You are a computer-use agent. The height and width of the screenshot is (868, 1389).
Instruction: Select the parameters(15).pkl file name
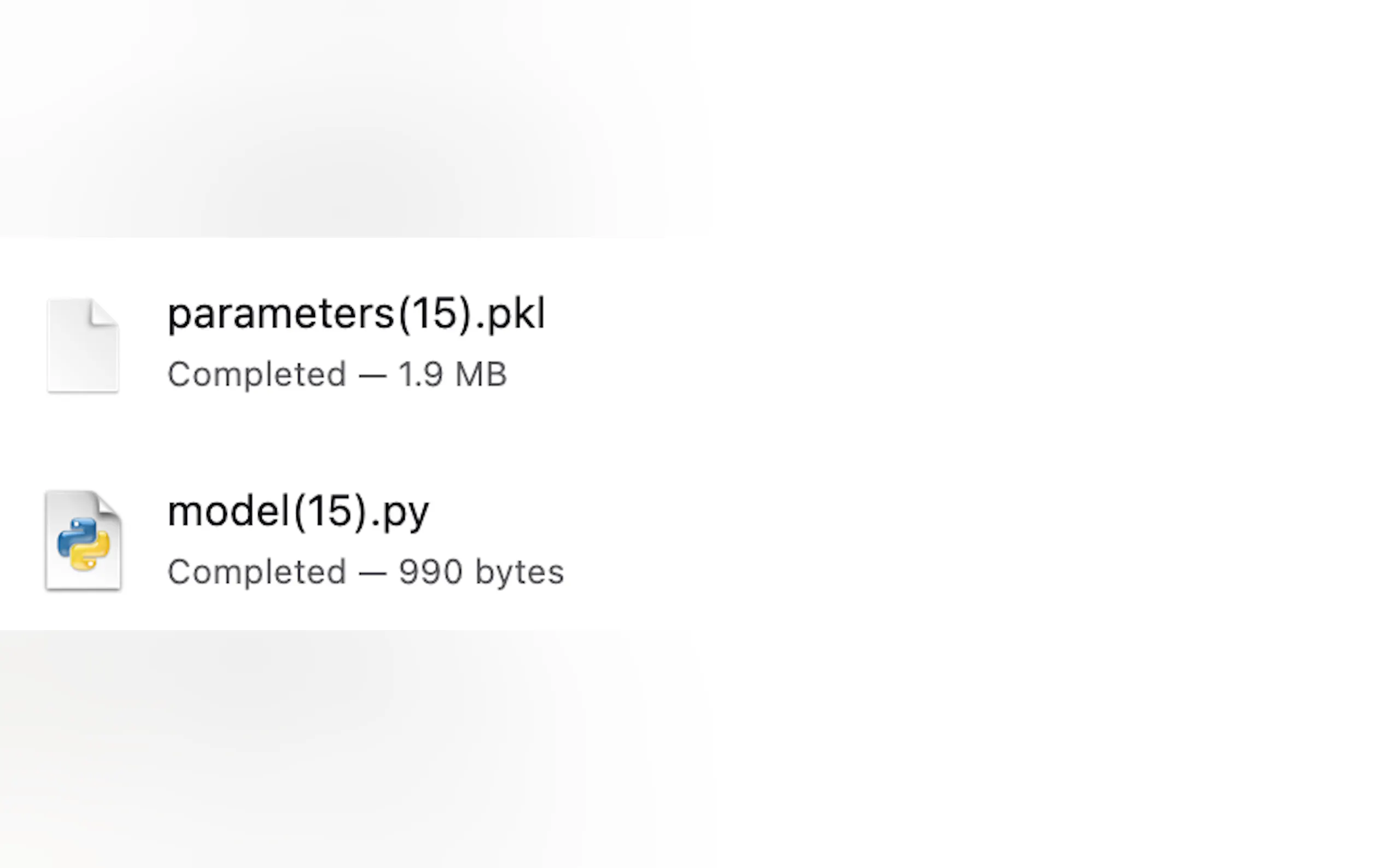356,315
